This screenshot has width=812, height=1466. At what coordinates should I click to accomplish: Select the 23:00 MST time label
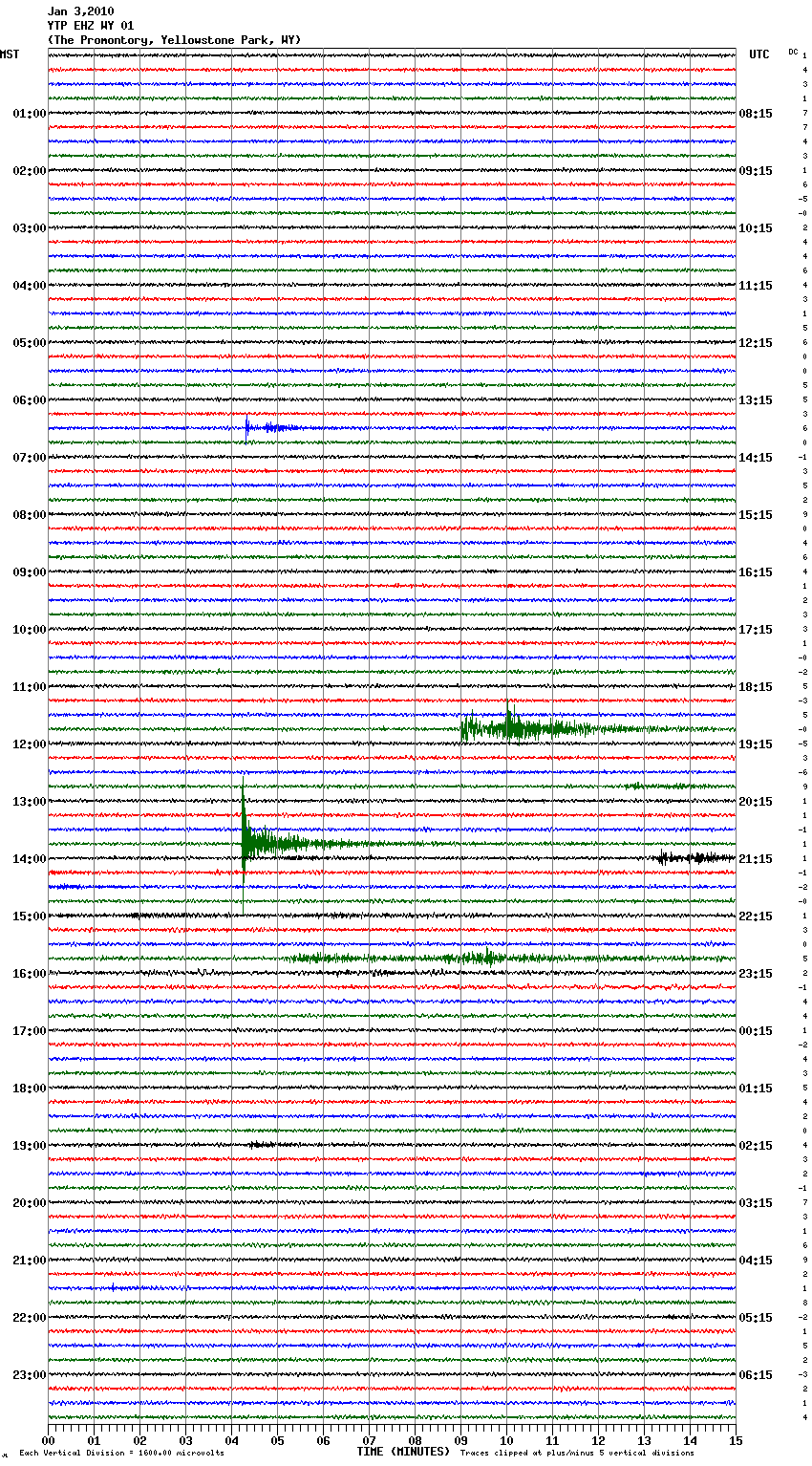(x=30, y=1375)
